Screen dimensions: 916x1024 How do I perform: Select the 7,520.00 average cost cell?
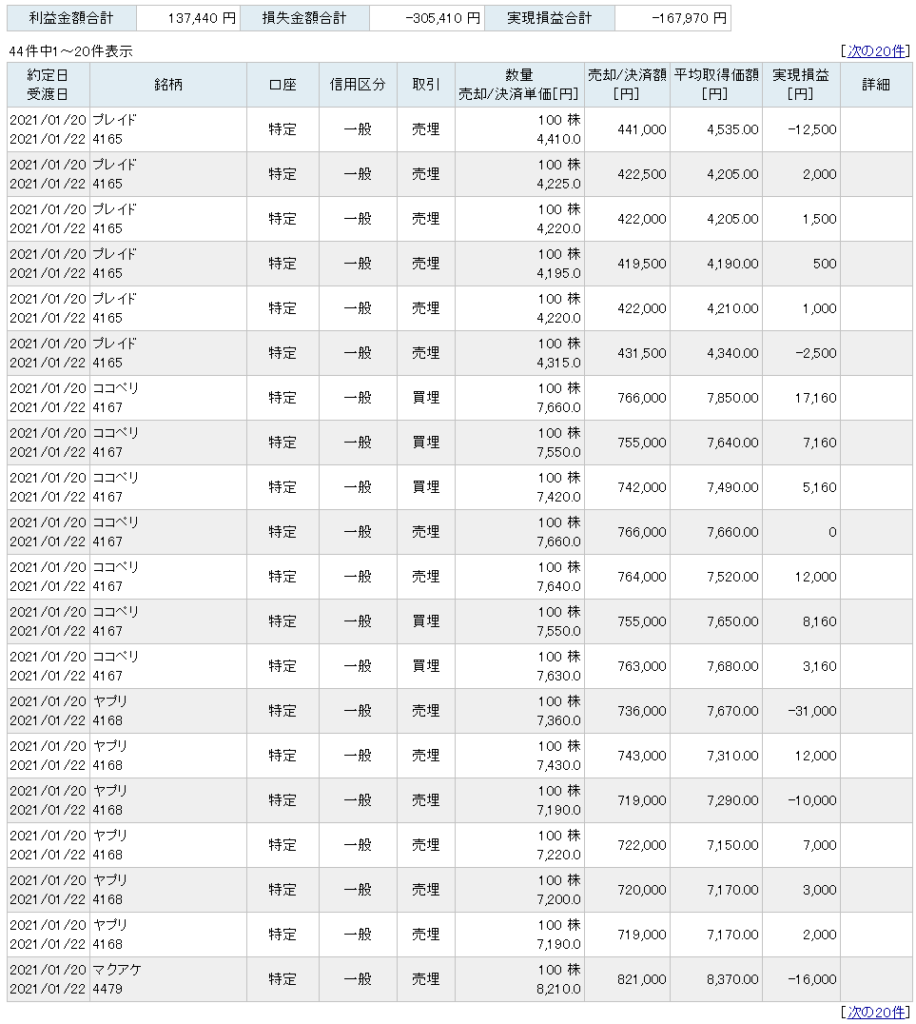pos(716,577)
